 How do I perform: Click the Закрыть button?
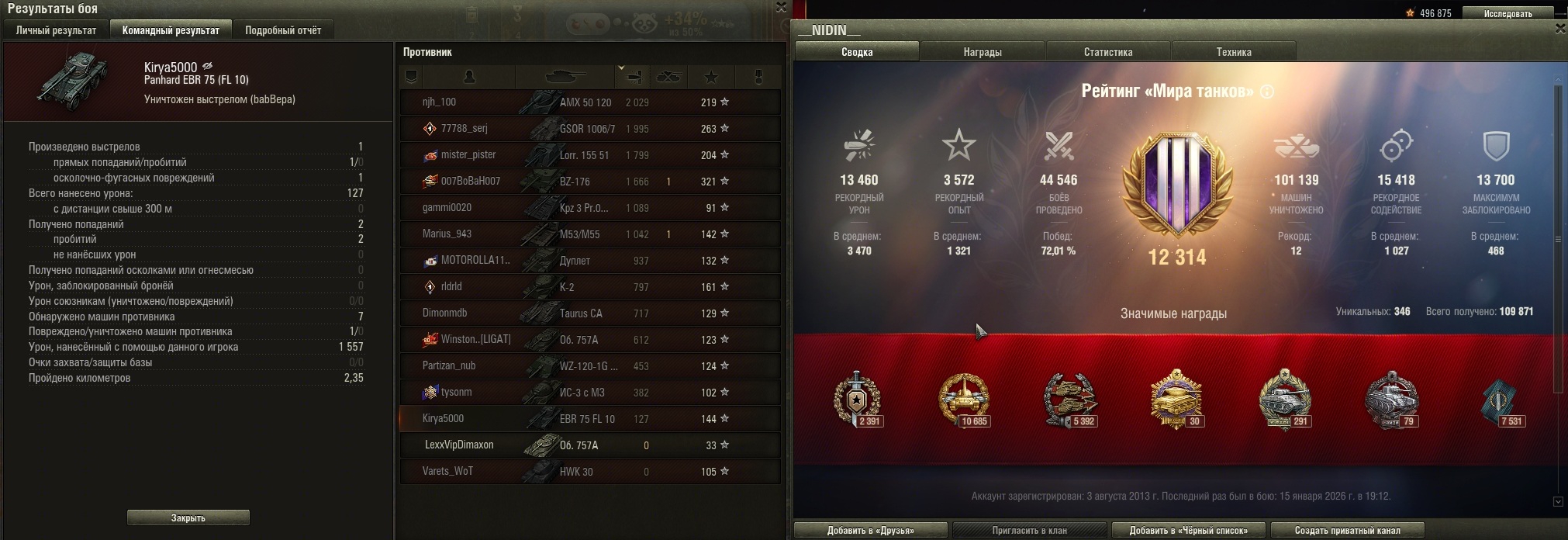coord(188,517)
